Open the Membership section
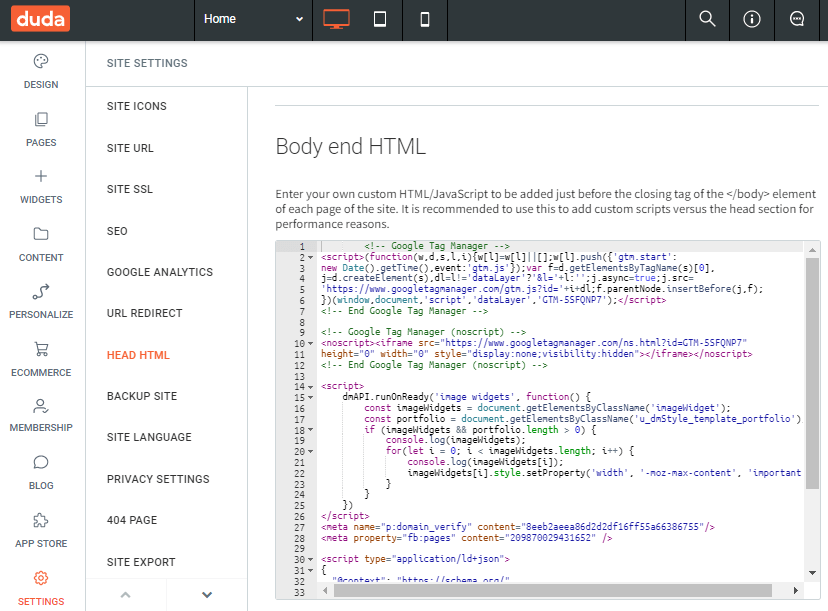Viewport: 828px width, 611px height. 41,416
